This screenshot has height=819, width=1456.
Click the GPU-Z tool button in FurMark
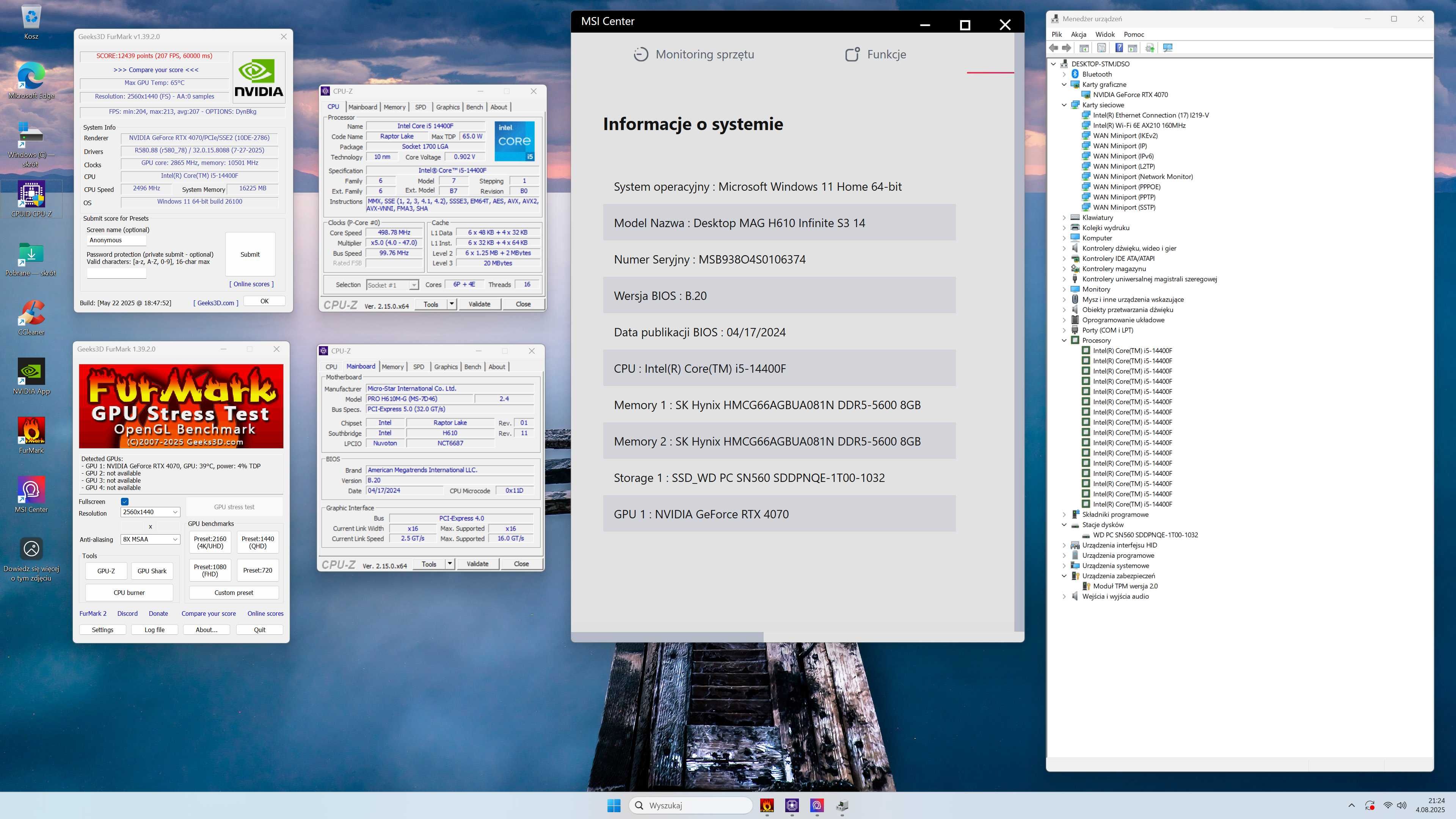point(106,571)
